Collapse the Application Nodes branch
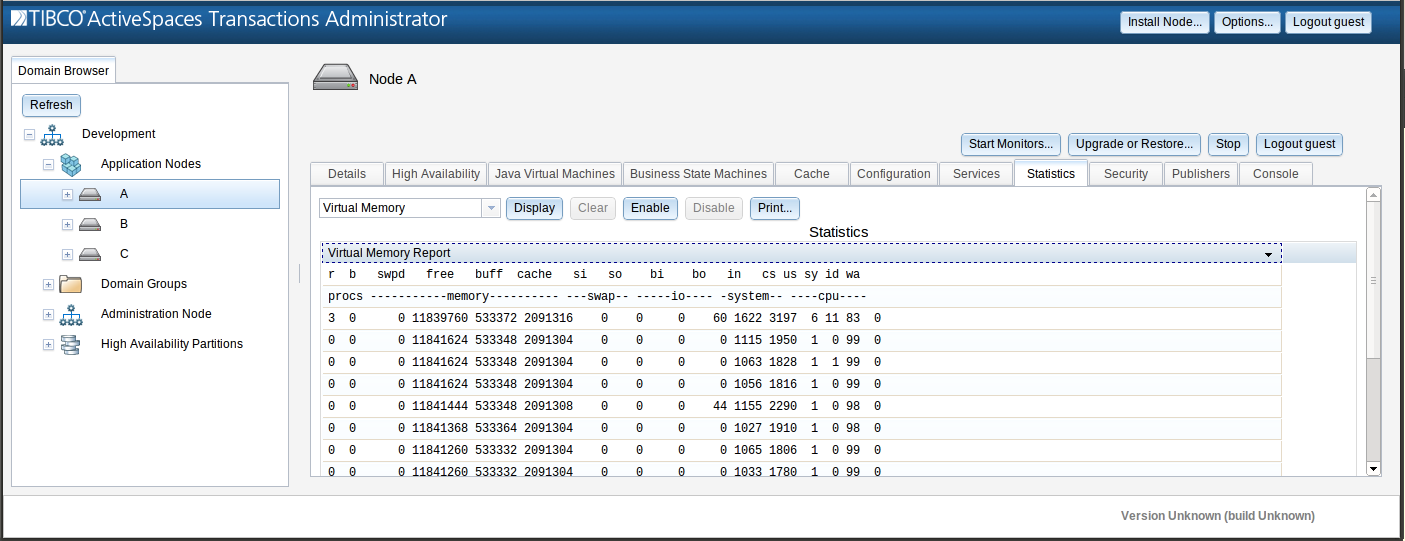The height and width of the screenshot is (541, 1405). click(48, 164)
